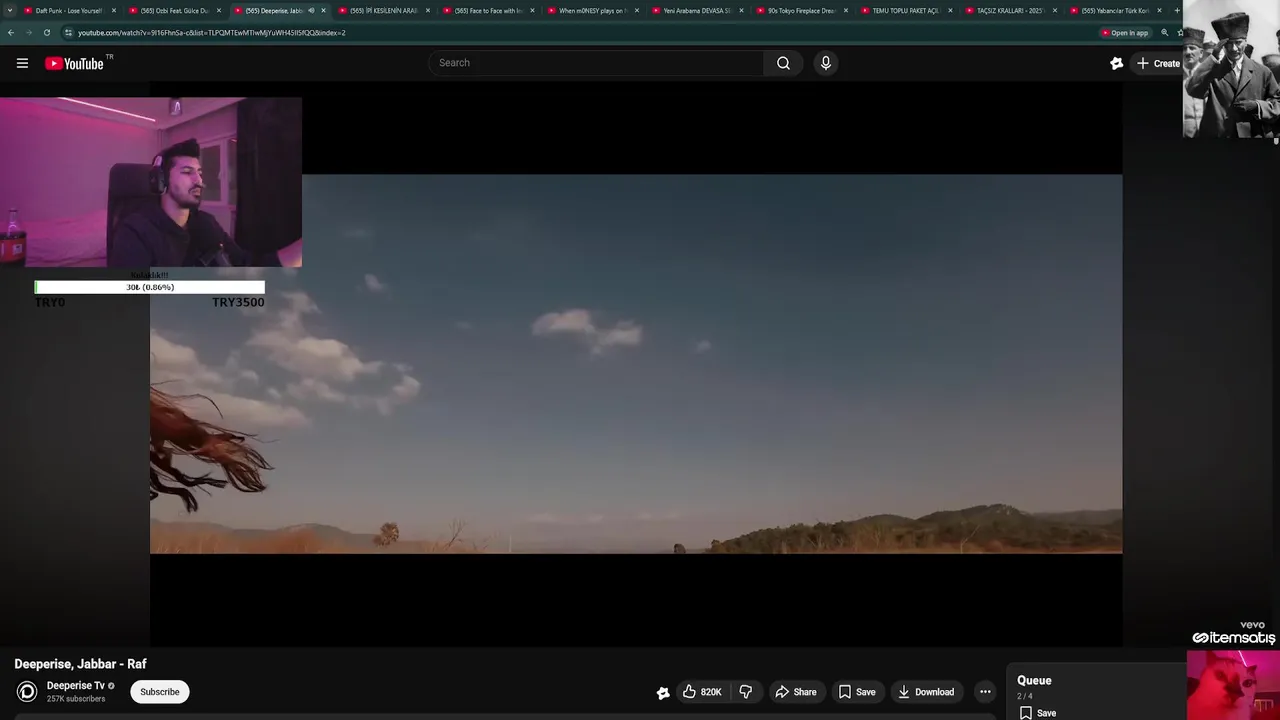Open a new browser tab
The image size is (1280, 720).
click(x=1177, y=11)
